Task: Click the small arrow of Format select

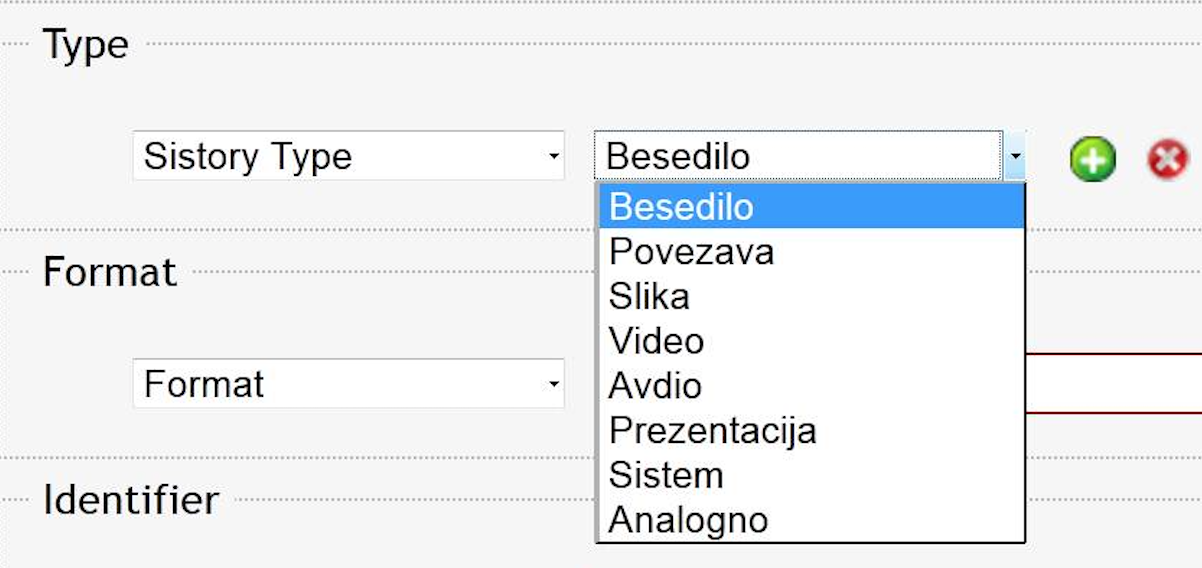Action: pyautogui.click(x=554, y=384)
